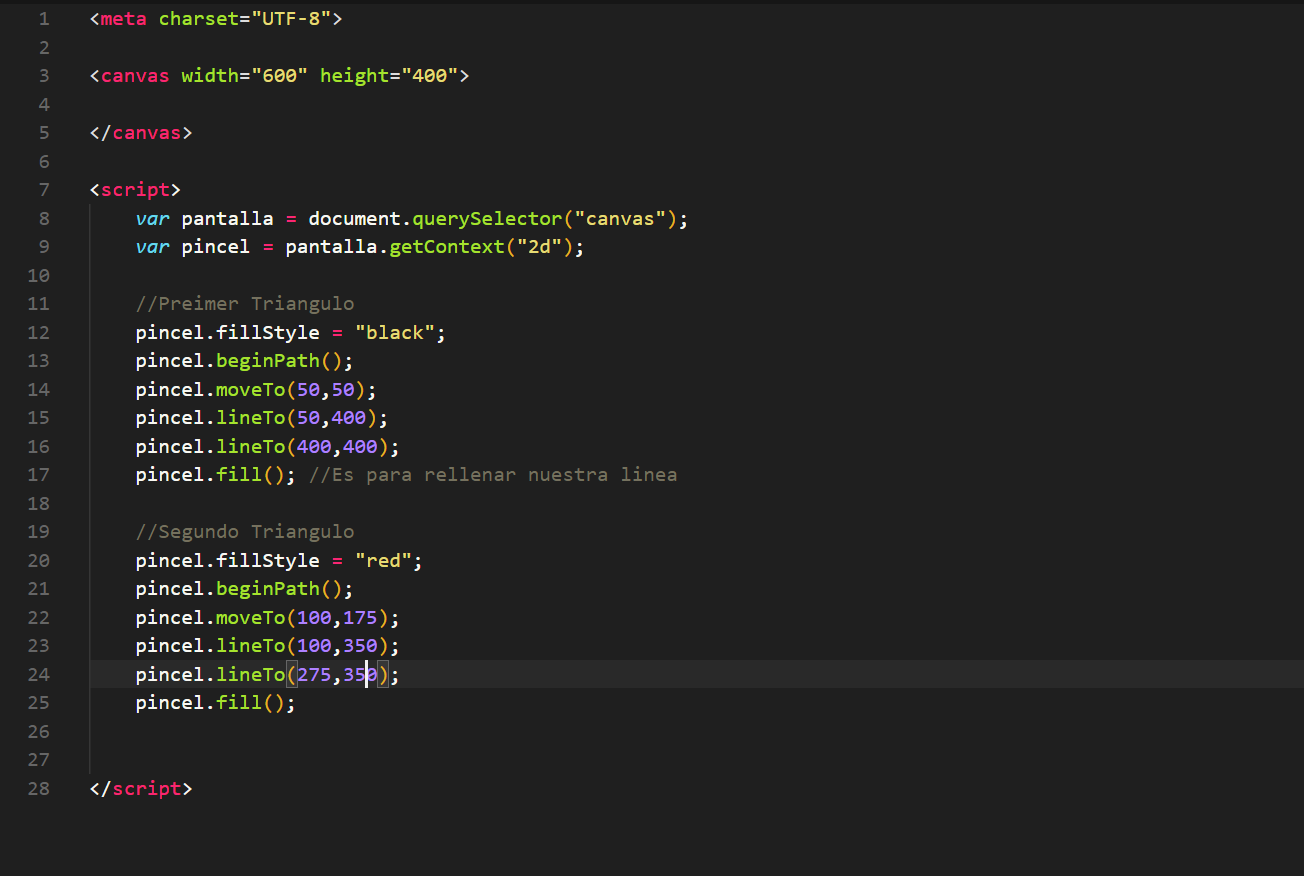Click gutter line number 28
Image resolution: width=1304 pixels, height=876 pixels.
click(38, 788)
